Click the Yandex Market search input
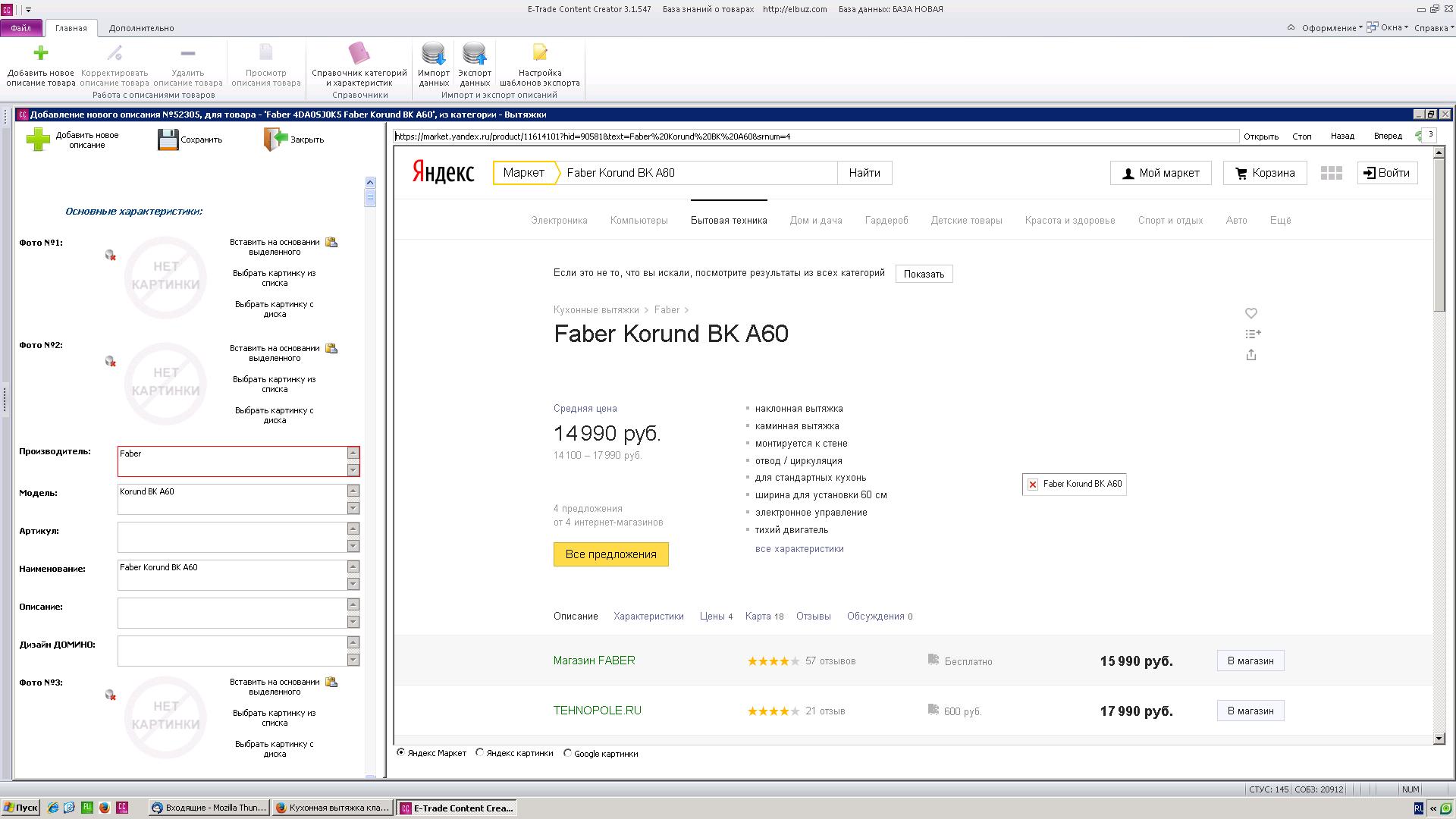Viewport: 1456px width, 819px height. pos(698,173)
